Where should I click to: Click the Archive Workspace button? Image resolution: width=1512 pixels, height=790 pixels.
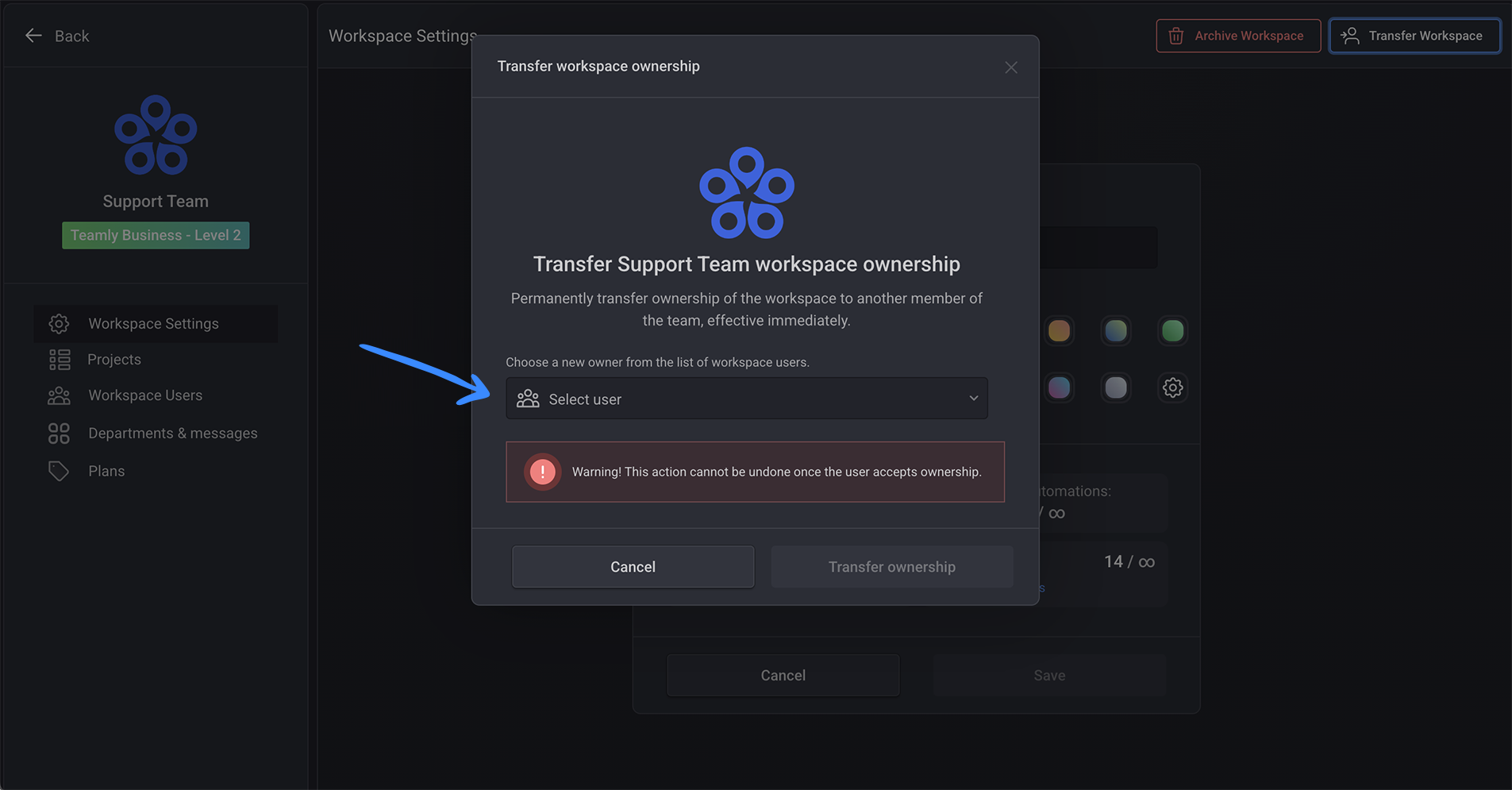coord(1238,36)
